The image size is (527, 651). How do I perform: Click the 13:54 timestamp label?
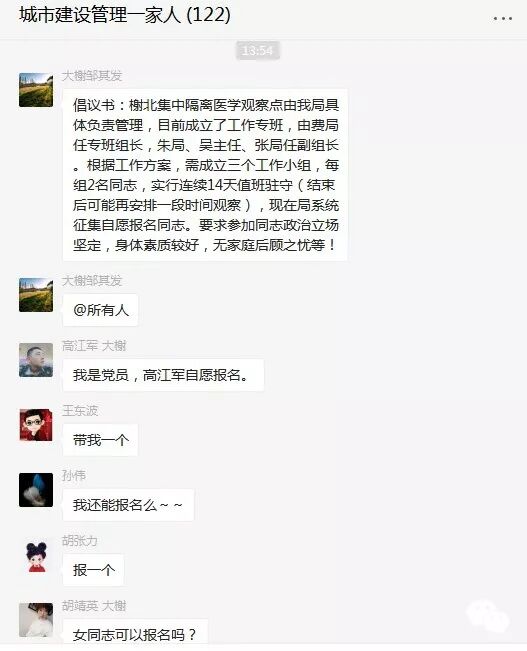(x=258, y=51)
